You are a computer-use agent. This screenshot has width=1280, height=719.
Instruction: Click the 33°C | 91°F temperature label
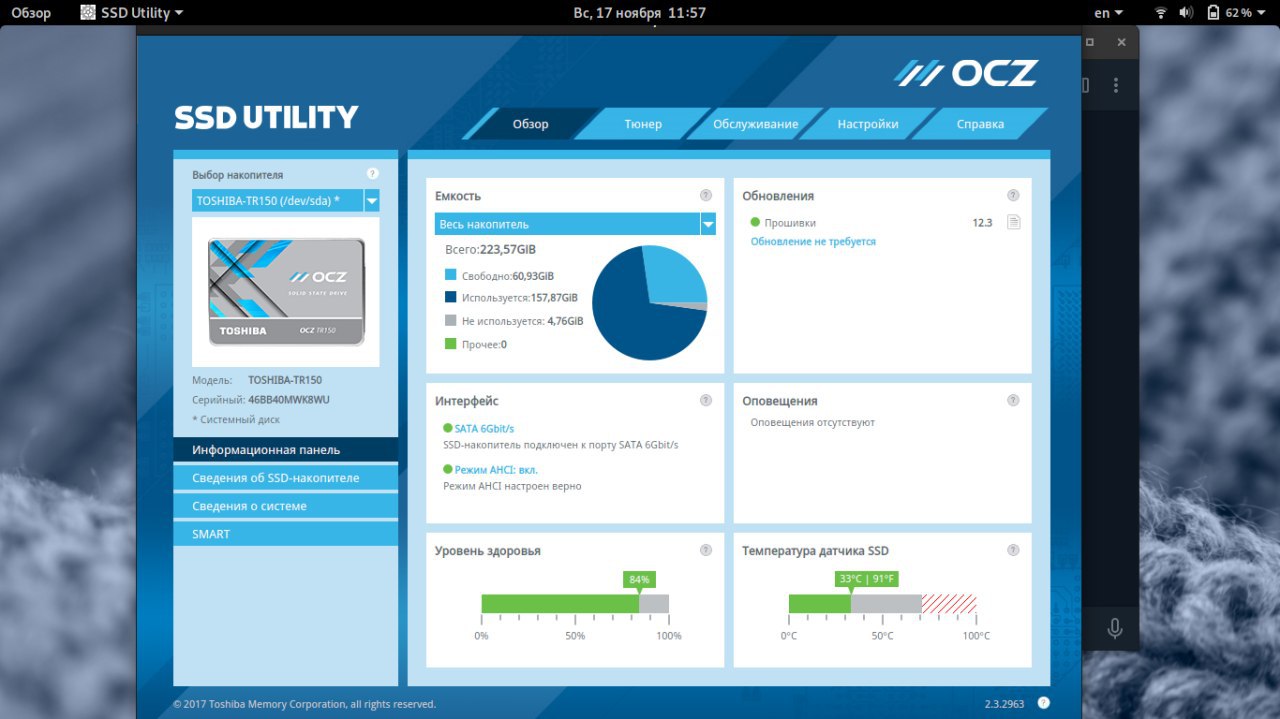click(868, 579)
